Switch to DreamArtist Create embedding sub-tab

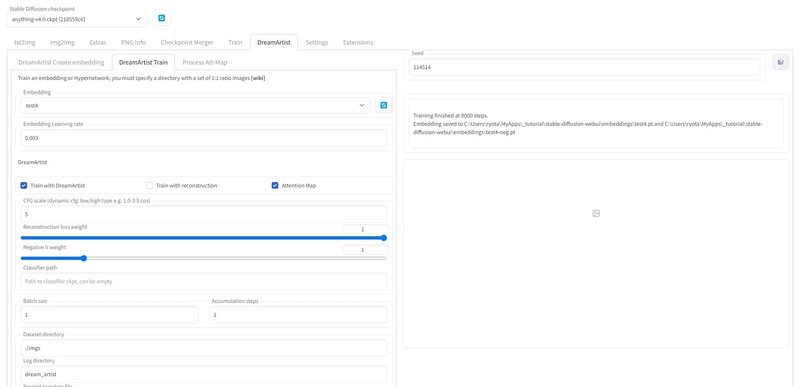(x=61, y=62)
